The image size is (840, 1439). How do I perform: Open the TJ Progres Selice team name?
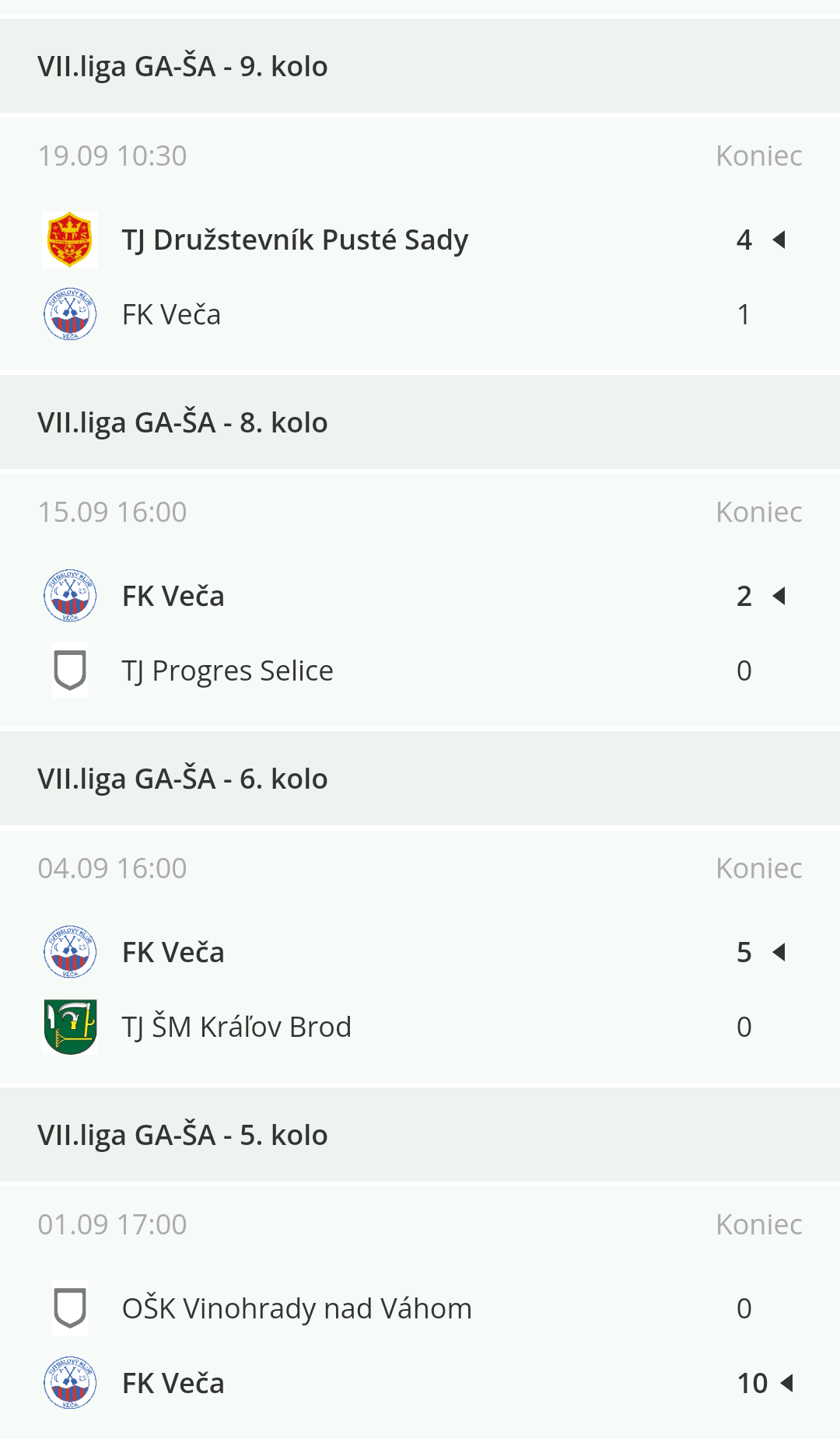tap(227, 670)
